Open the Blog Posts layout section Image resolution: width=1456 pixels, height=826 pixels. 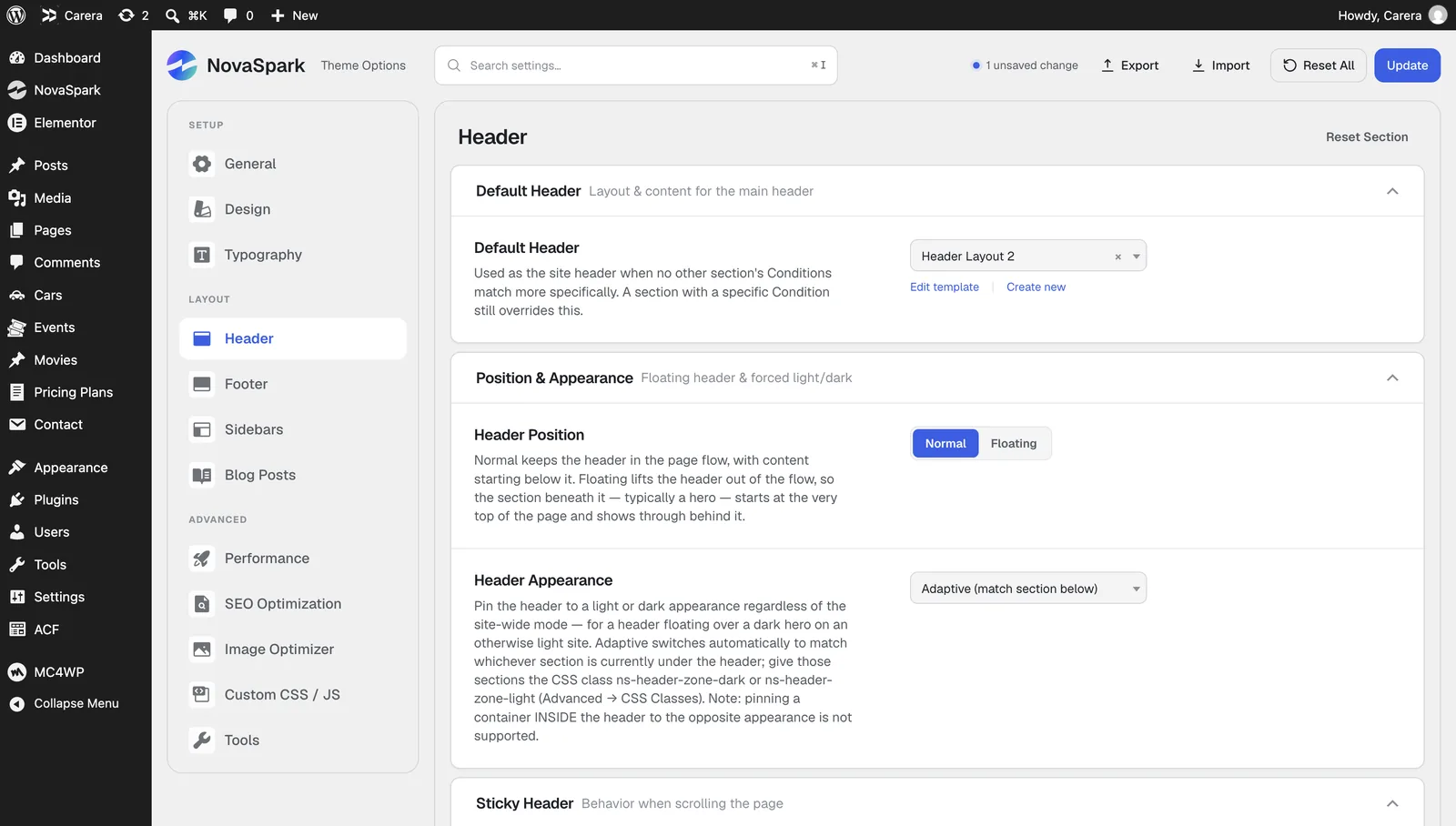point(293,475)
